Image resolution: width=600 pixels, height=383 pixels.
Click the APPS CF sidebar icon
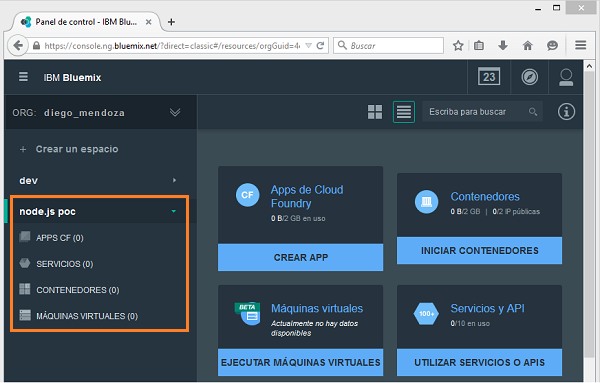point(25,237)
